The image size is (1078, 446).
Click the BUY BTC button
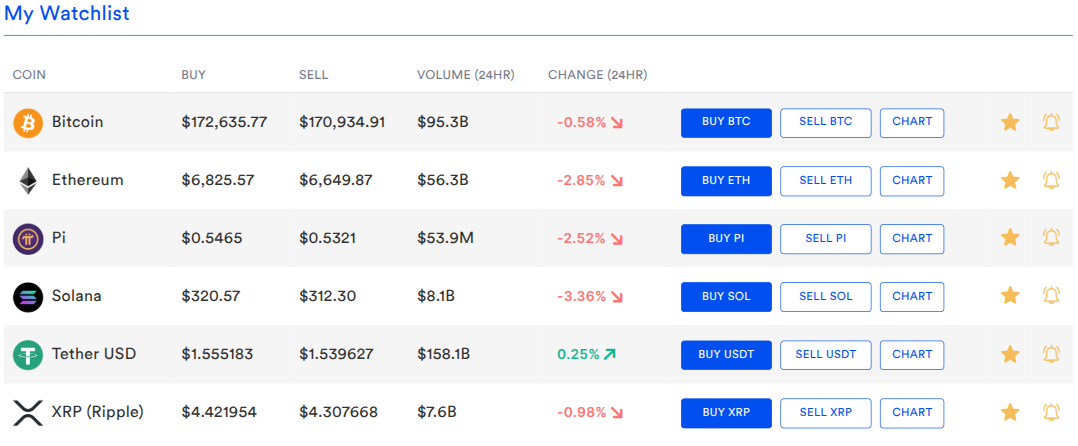click(726, 123)
